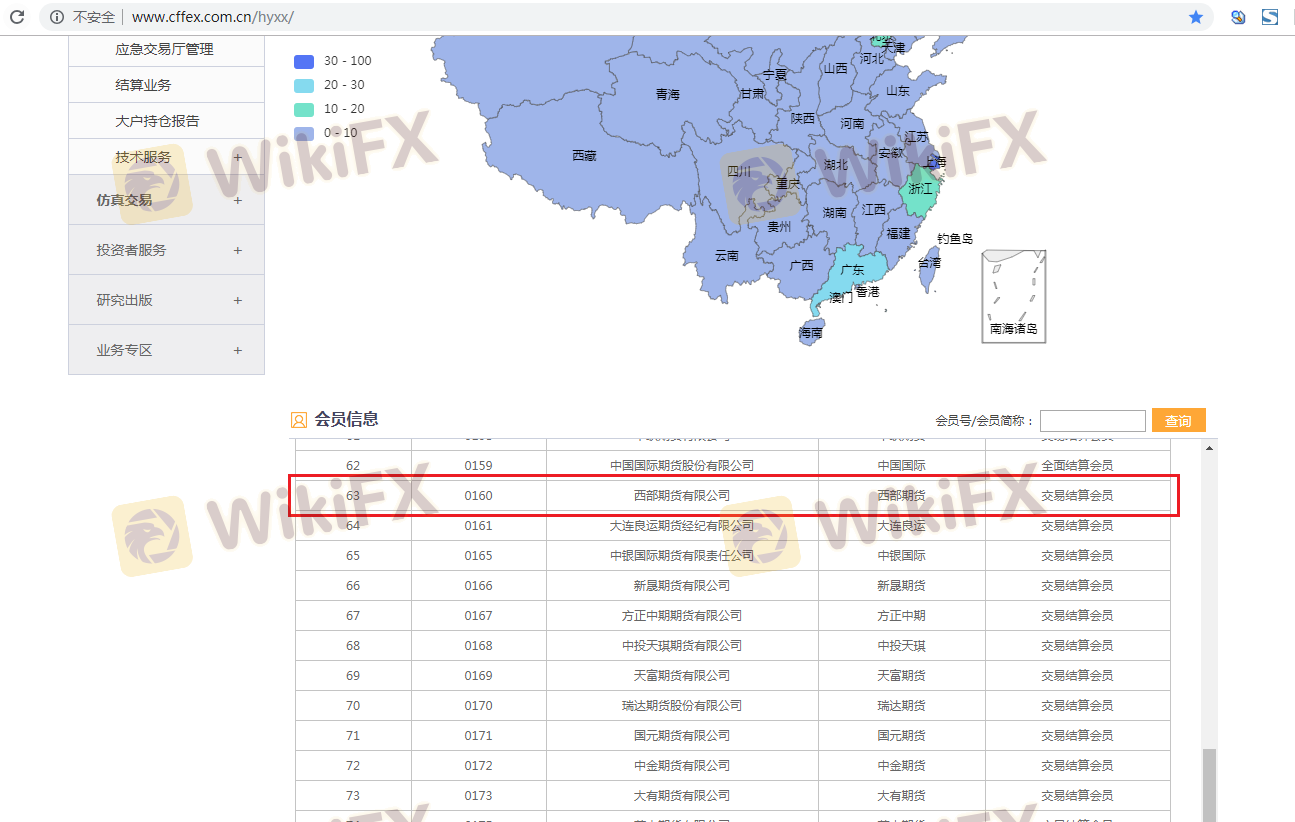This screenshot has height=822, width=1295.
Task: Open the magnifier extension icon in toolbar
Action: (1238, 17)
